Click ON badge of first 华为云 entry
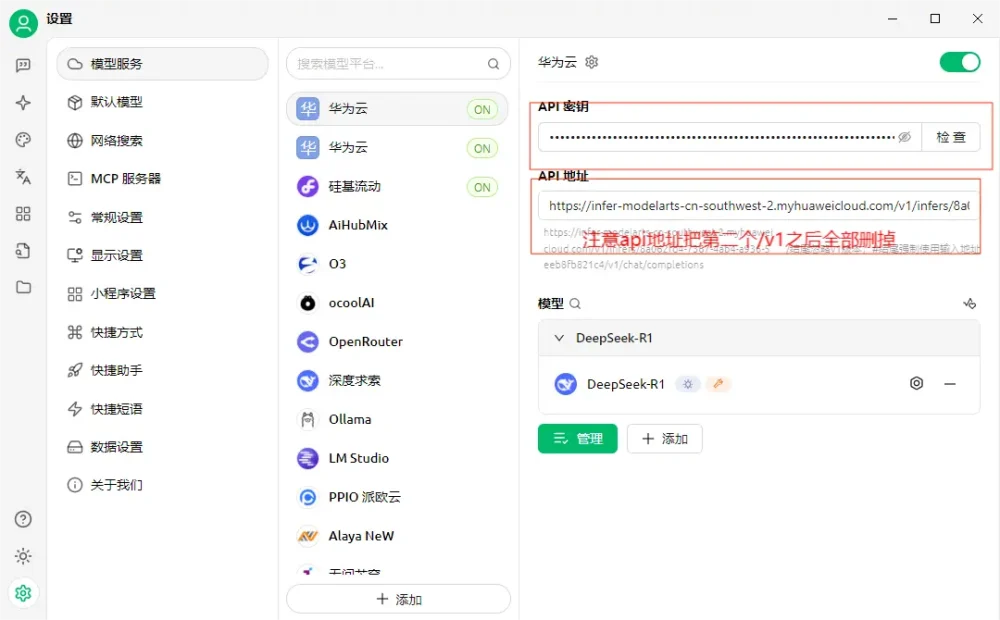This screenshot has height=620, width=1000. 482,110
